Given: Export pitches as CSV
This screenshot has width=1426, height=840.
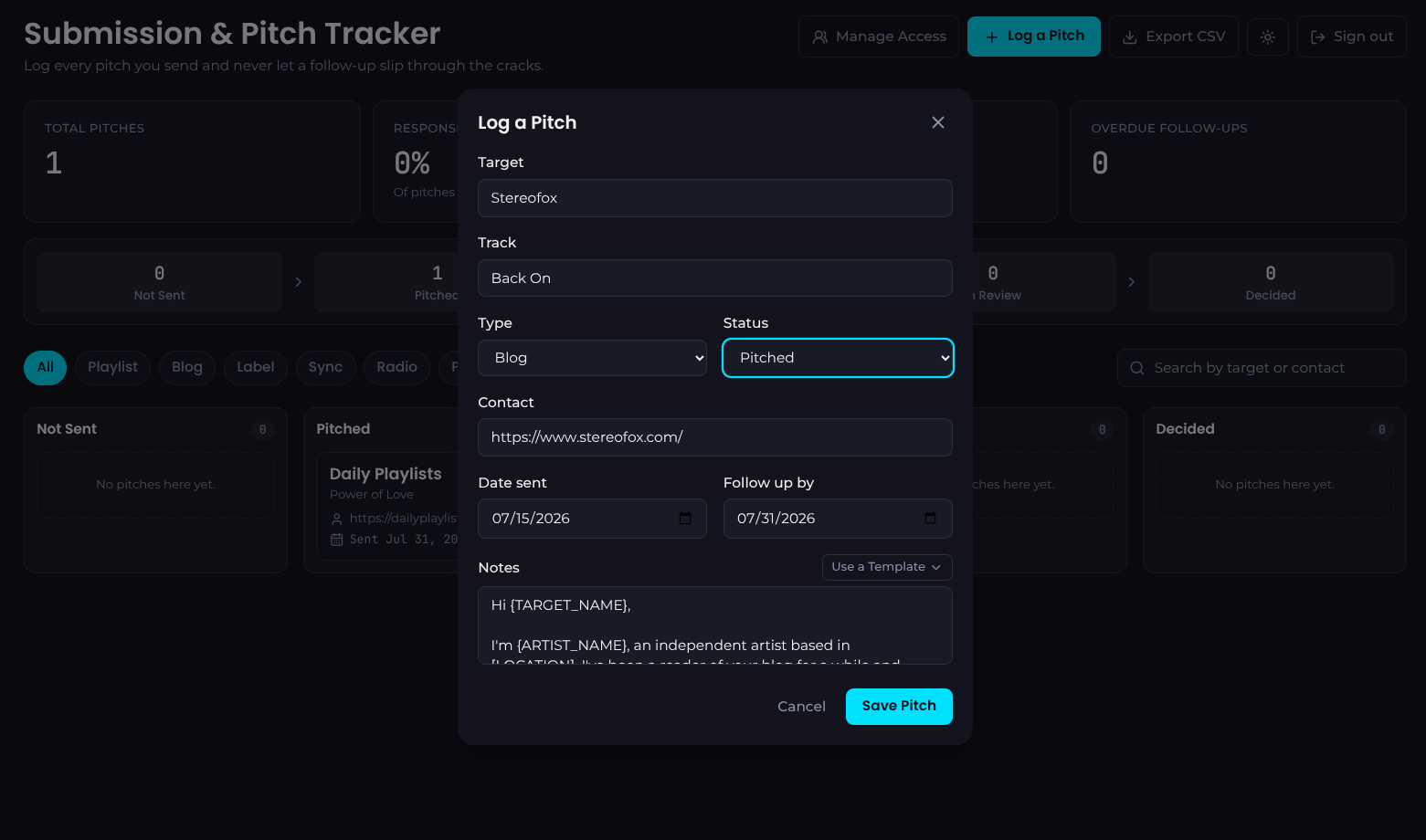Looking at the screenshot, I should (1174, 37).
